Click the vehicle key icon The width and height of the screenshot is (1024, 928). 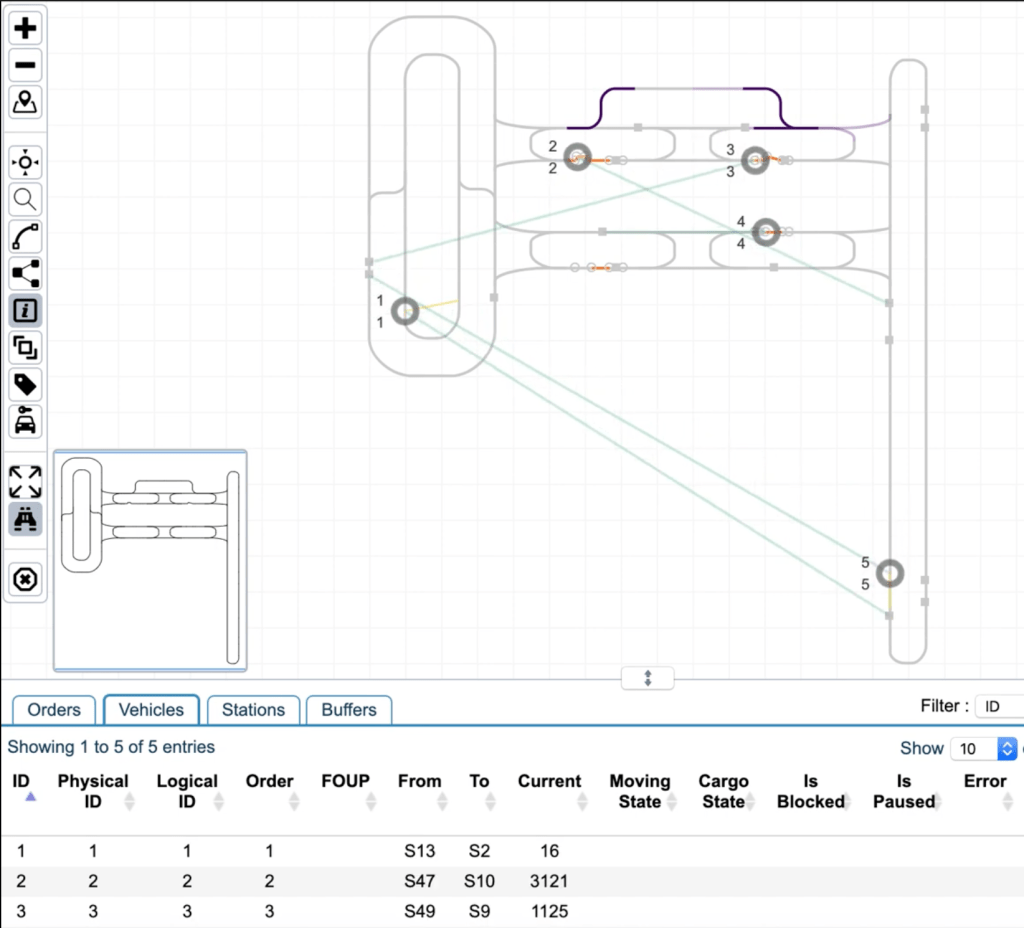tap(26, 422)
